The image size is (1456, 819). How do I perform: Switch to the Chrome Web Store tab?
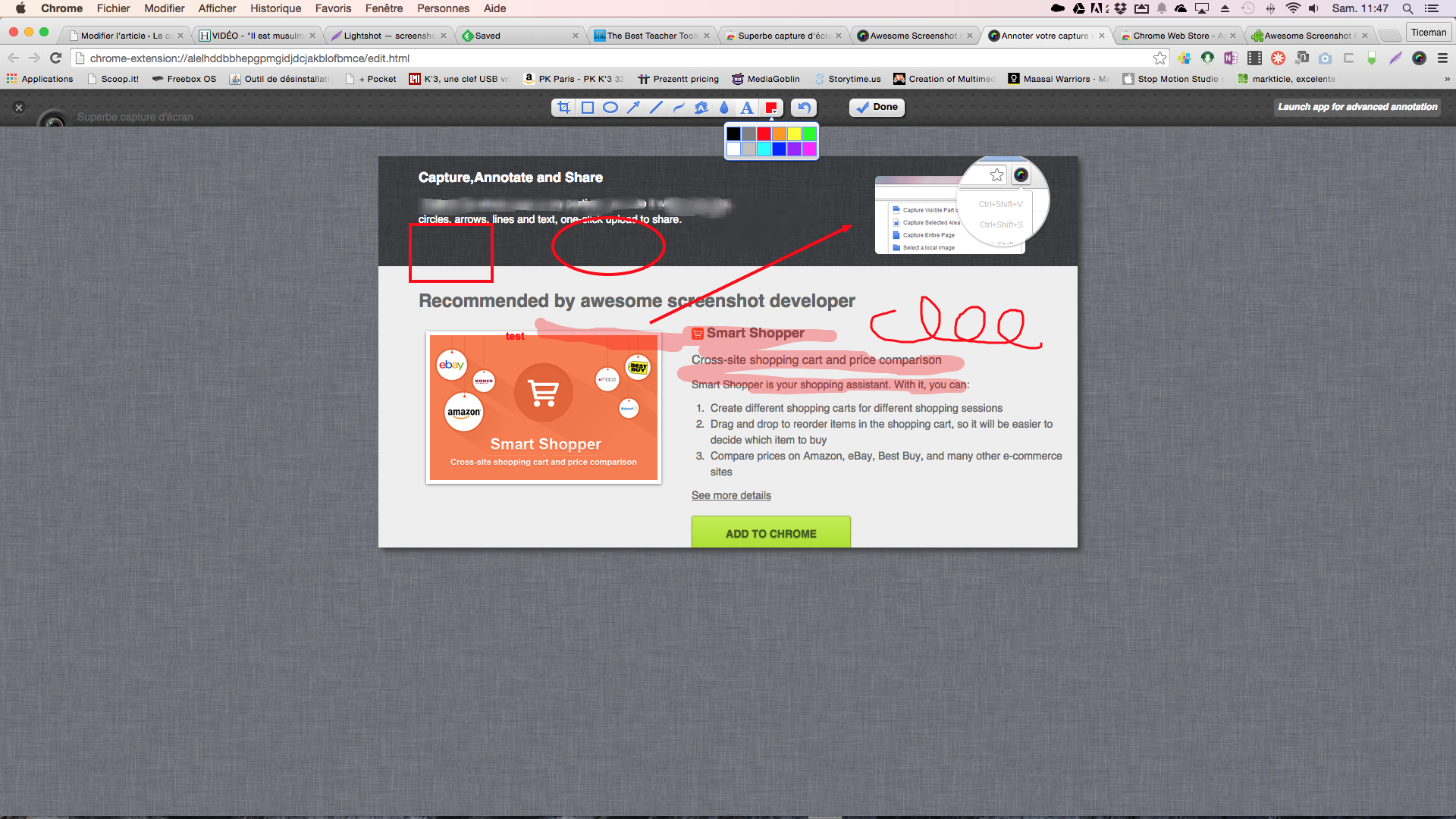(1178, 36)
